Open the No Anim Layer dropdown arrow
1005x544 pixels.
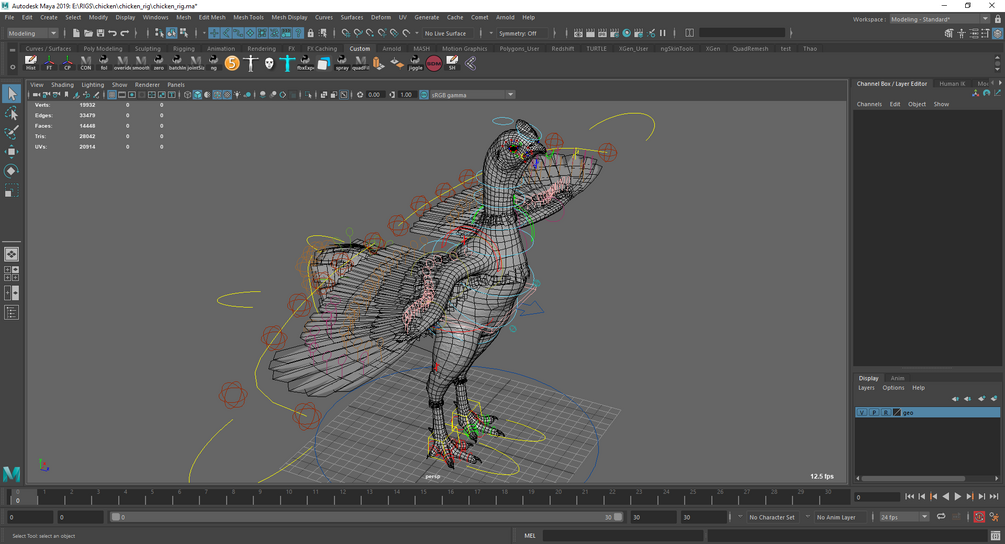(807, 517)
